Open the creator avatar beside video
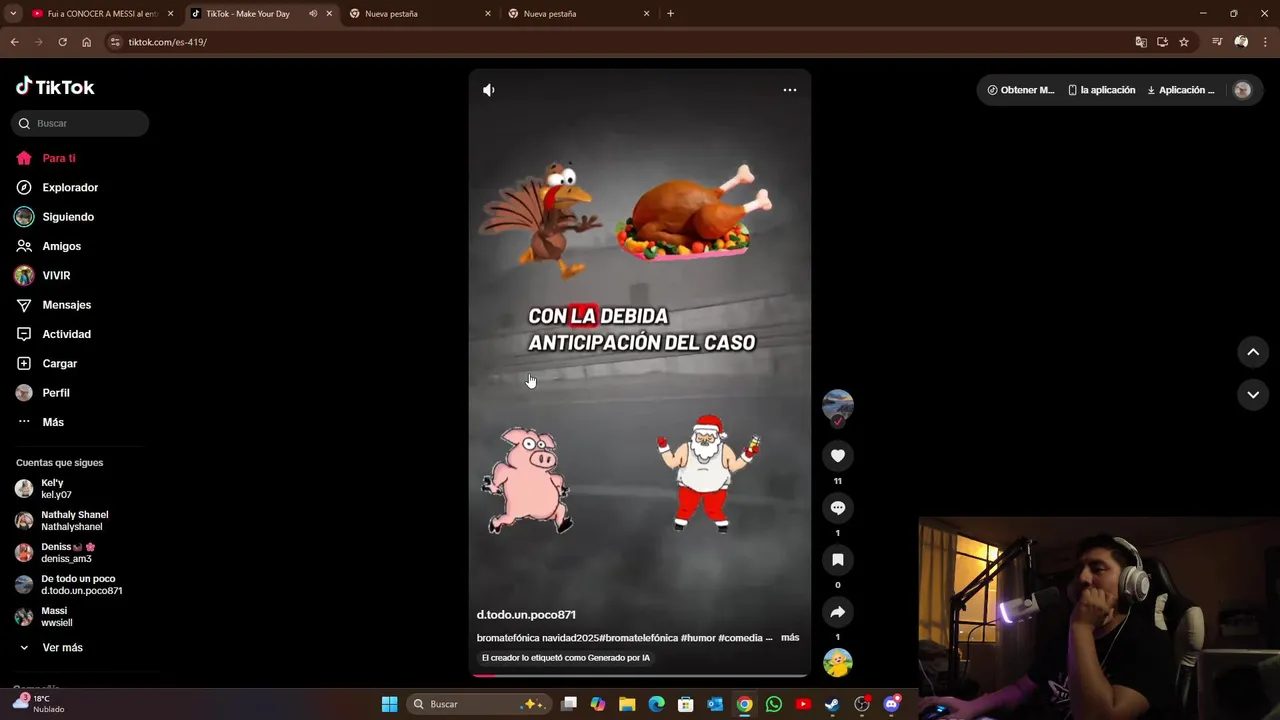 [x=838, y=406]
